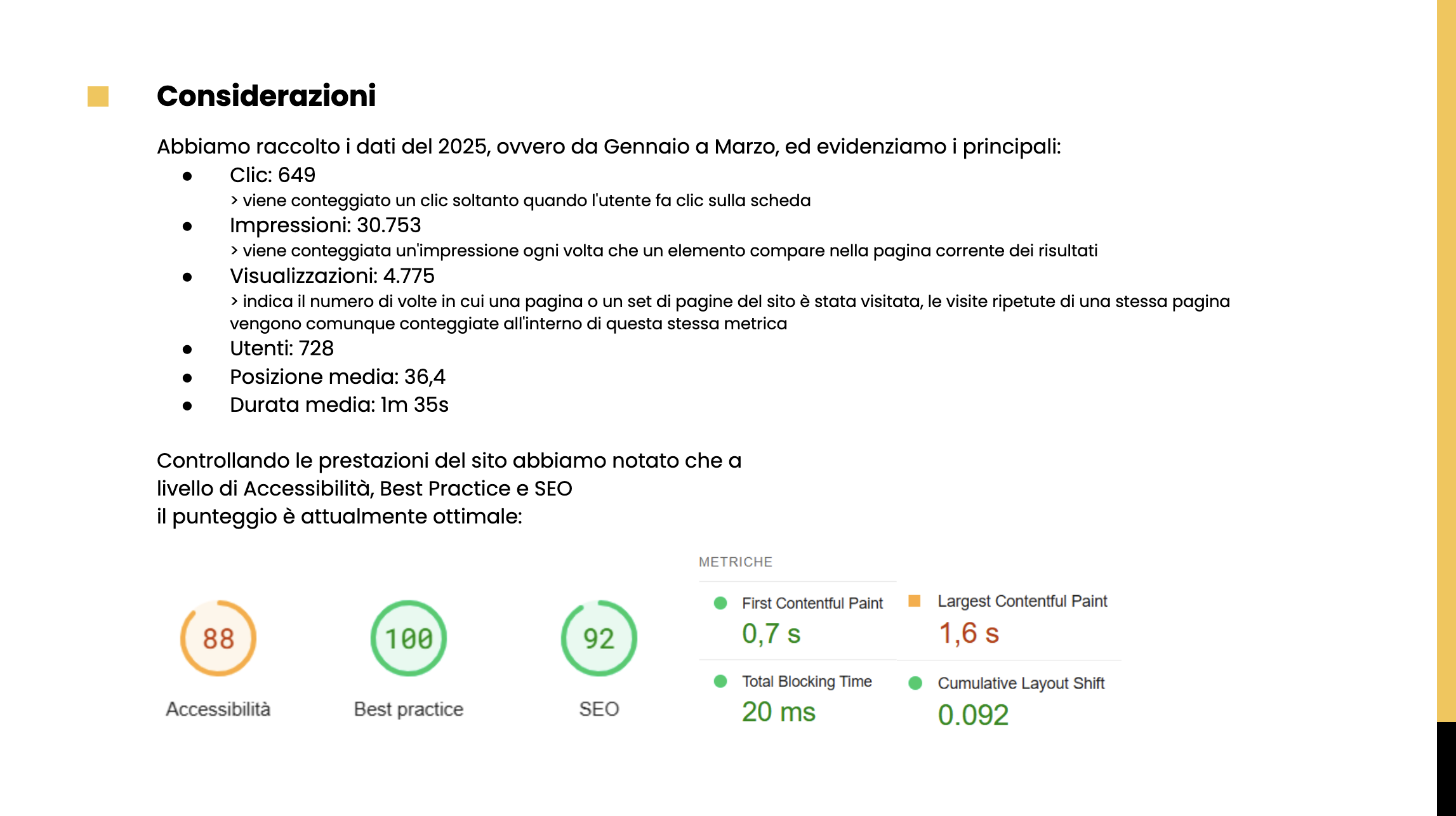Click the green 100 Best practice gauge
Screen dimensions: 1456x816
pos(409,638)
